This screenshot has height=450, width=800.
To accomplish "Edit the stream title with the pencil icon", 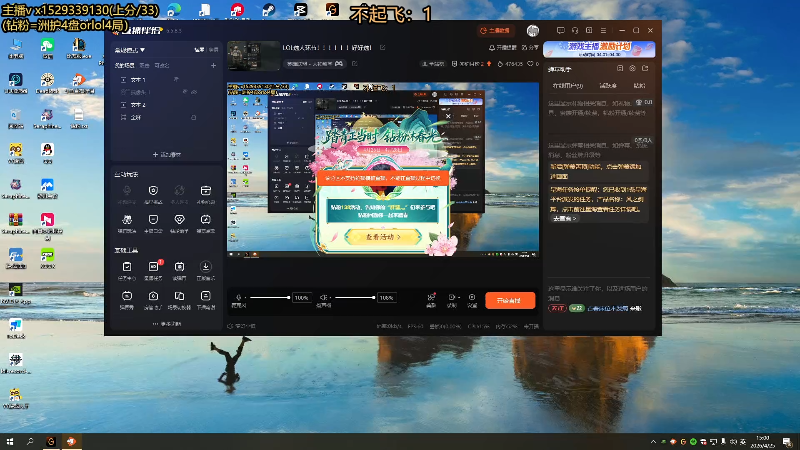I will pos(382,47).
